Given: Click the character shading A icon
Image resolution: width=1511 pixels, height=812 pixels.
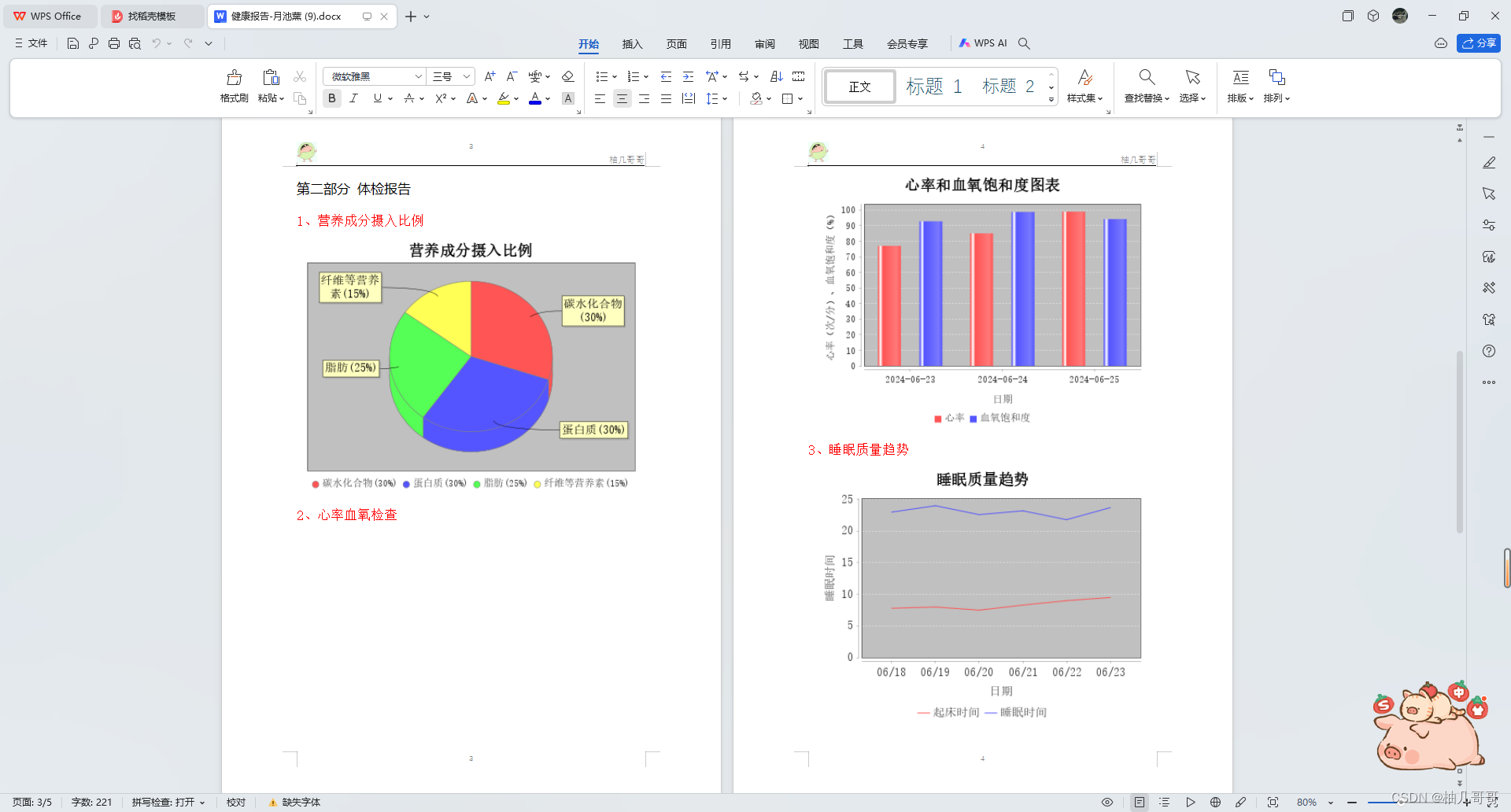Looking at the screenshot, I should [x=567, y=98].
